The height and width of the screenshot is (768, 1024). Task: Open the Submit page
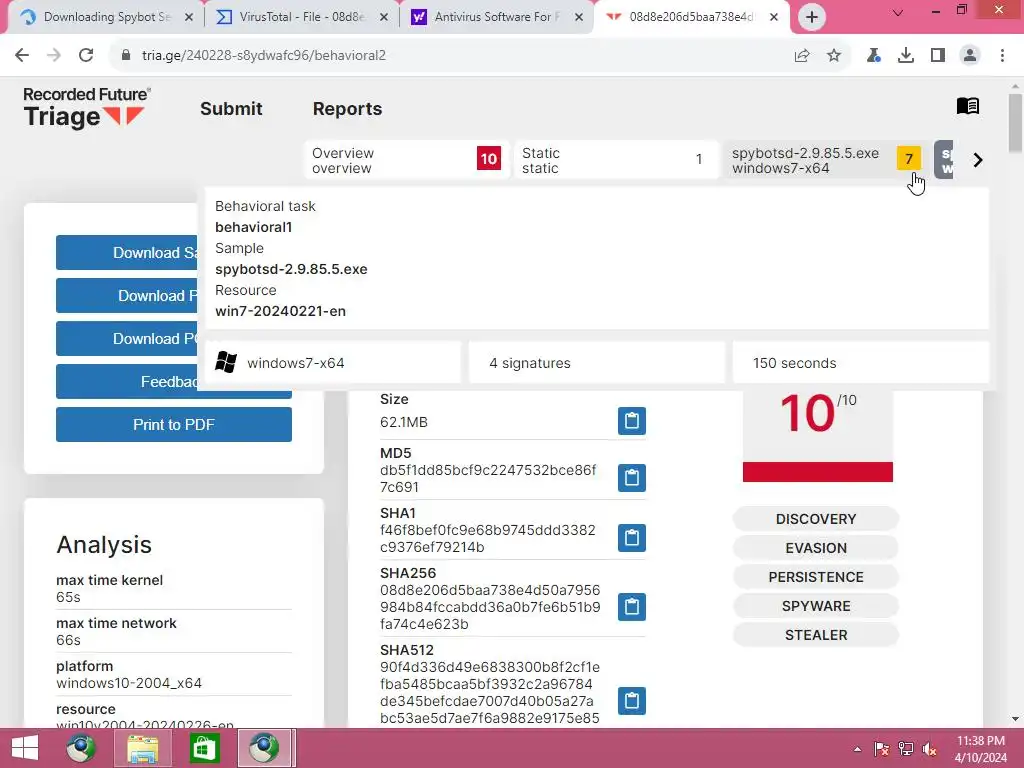[x=231, y=109]
